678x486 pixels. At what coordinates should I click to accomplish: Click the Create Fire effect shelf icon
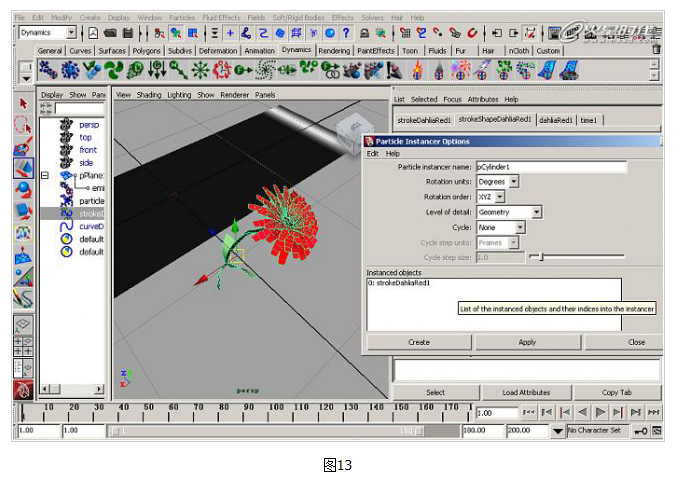417,70
